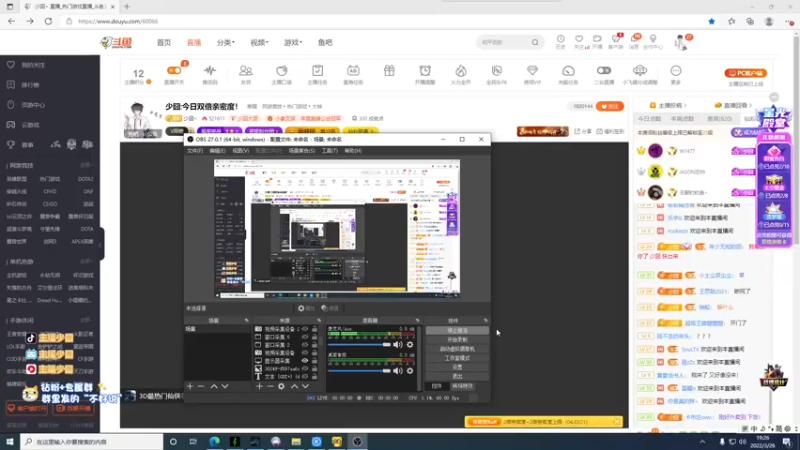The height and width of the screenshot is (450, 800).
Task: Click the gift box icon in streamer toolbar
Action: tap(389, 70)
